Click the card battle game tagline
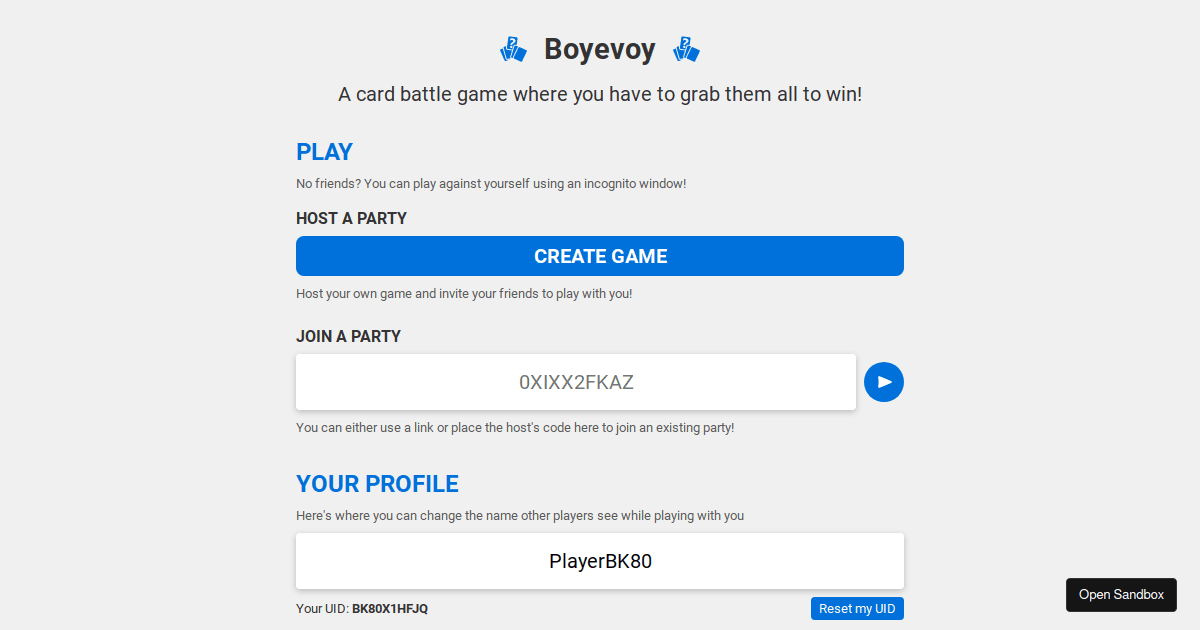Viewport: 1200px width, 630px height. [x=599, y=93]
